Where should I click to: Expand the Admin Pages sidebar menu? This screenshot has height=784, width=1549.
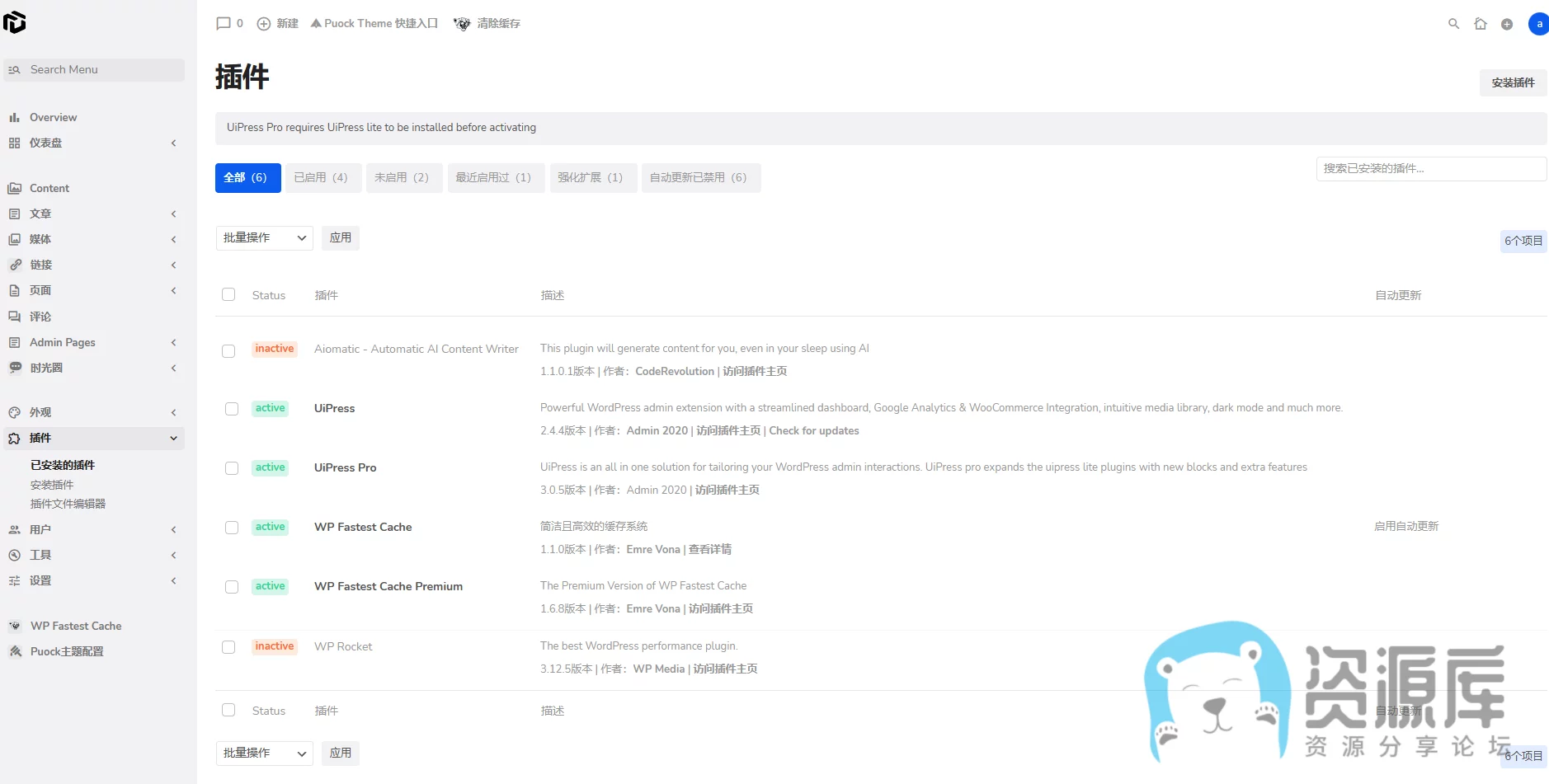tap(63, 342)
